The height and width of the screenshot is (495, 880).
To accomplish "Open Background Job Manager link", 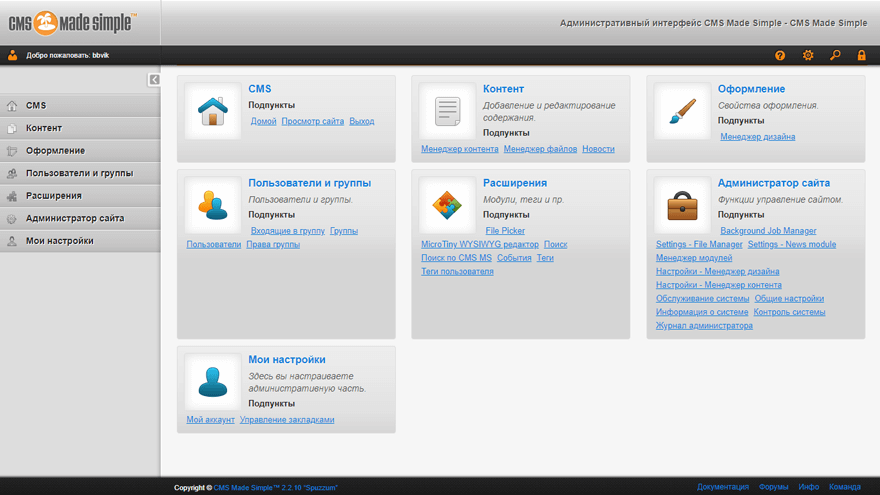I will [768, 231].
